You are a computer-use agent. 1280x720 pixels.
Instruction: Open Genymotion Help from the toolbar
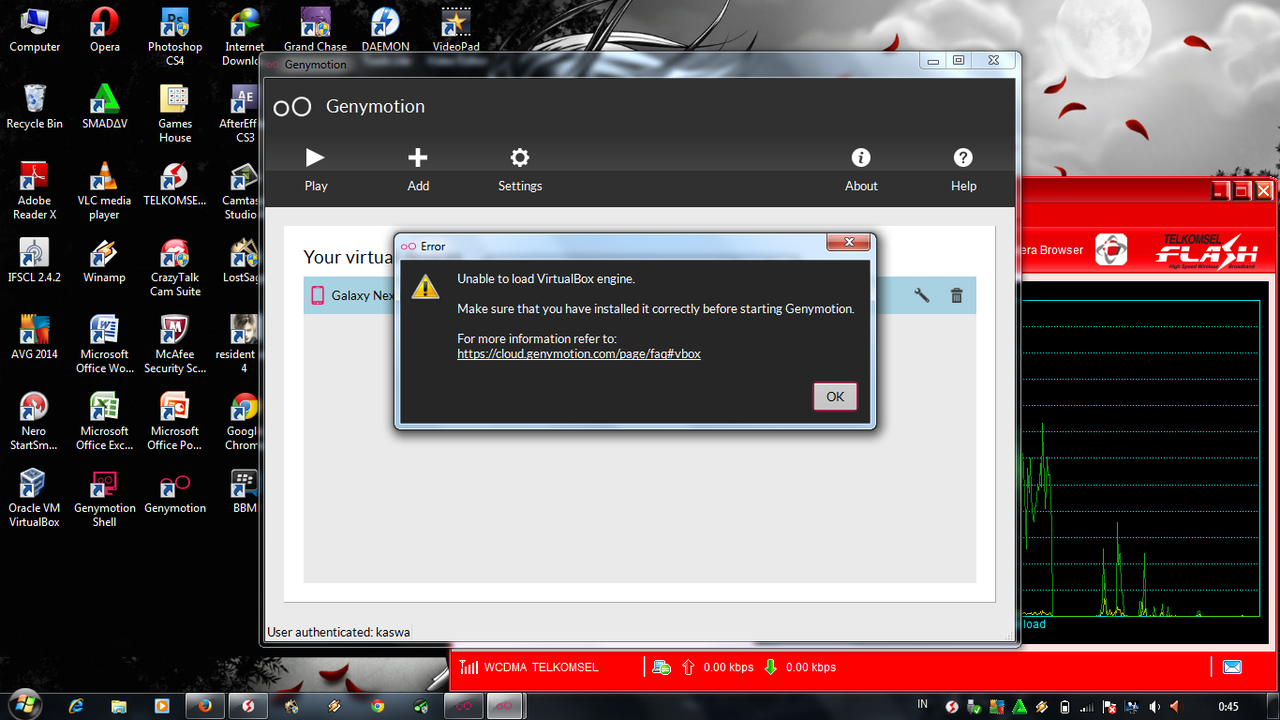pyautogui.click(x=963, y=158)
